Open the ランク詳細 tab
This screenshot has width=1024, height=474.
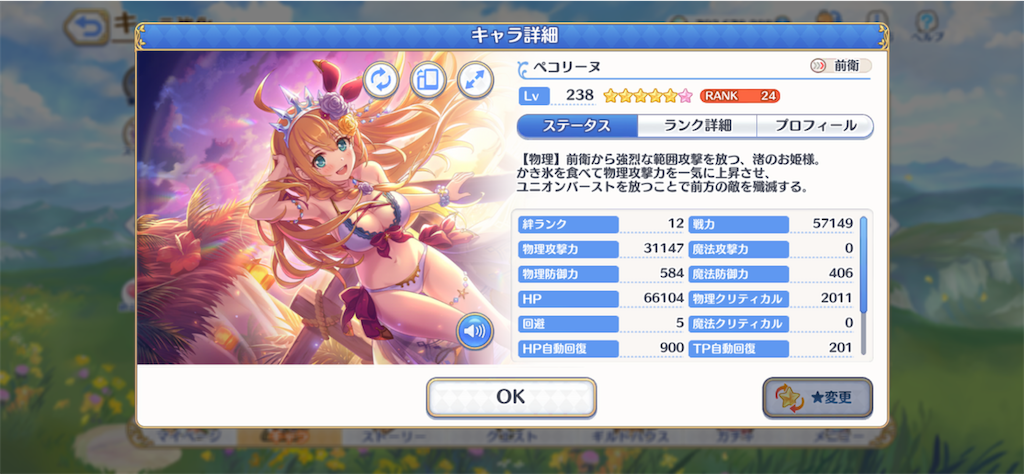pyautogui.click(x=697, y=126)
